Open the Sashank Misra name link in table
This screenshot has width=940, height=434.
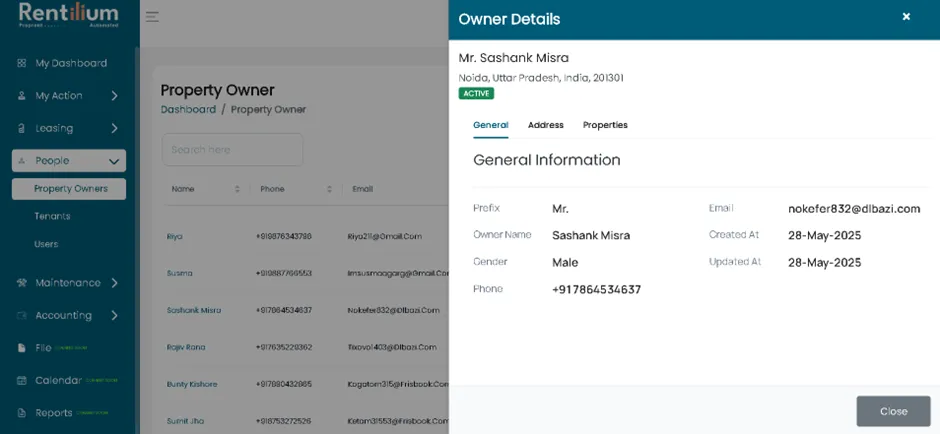(x=194, y=311)
